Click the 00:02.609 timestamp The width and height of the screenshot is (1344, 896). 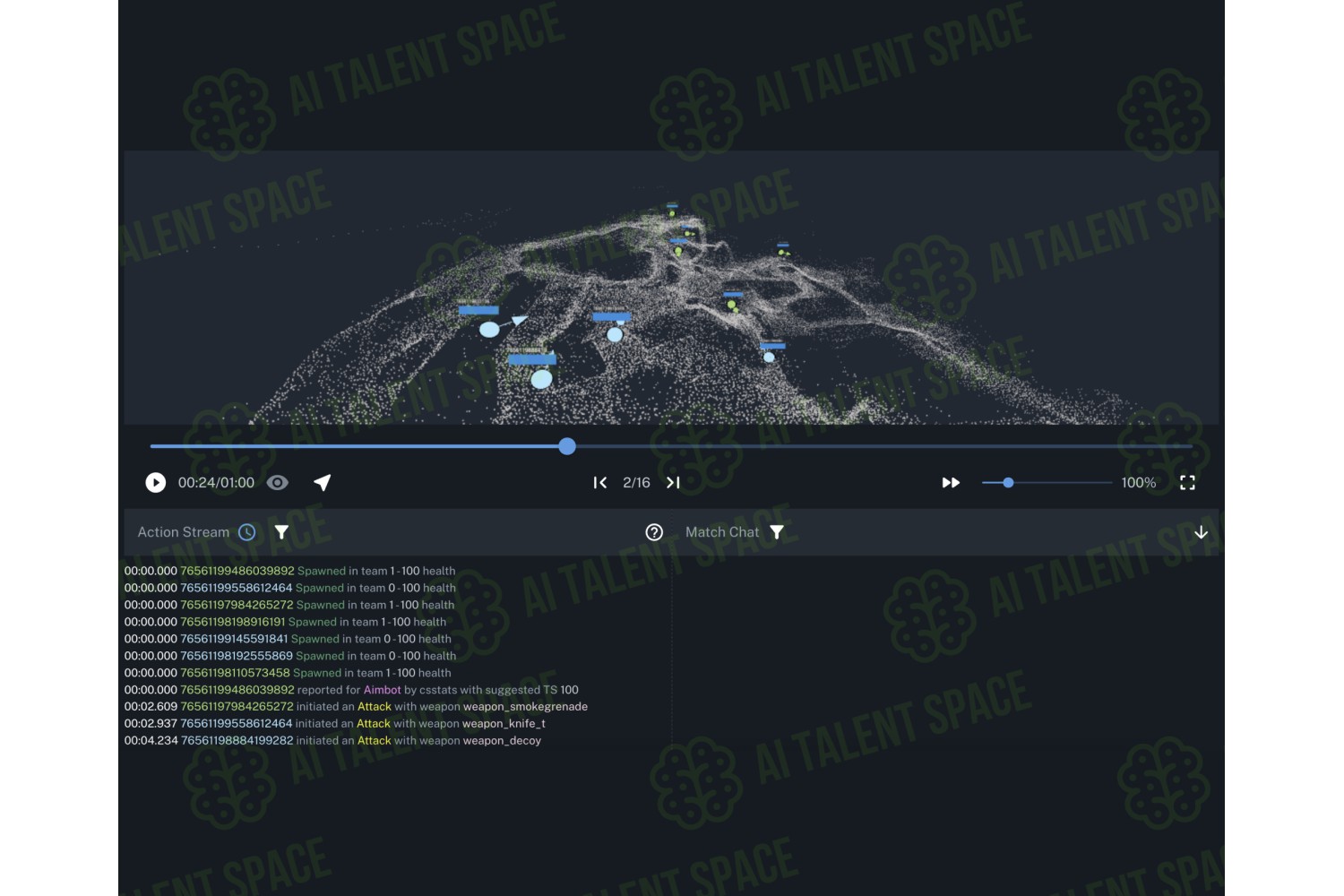(x=151, y=707)
